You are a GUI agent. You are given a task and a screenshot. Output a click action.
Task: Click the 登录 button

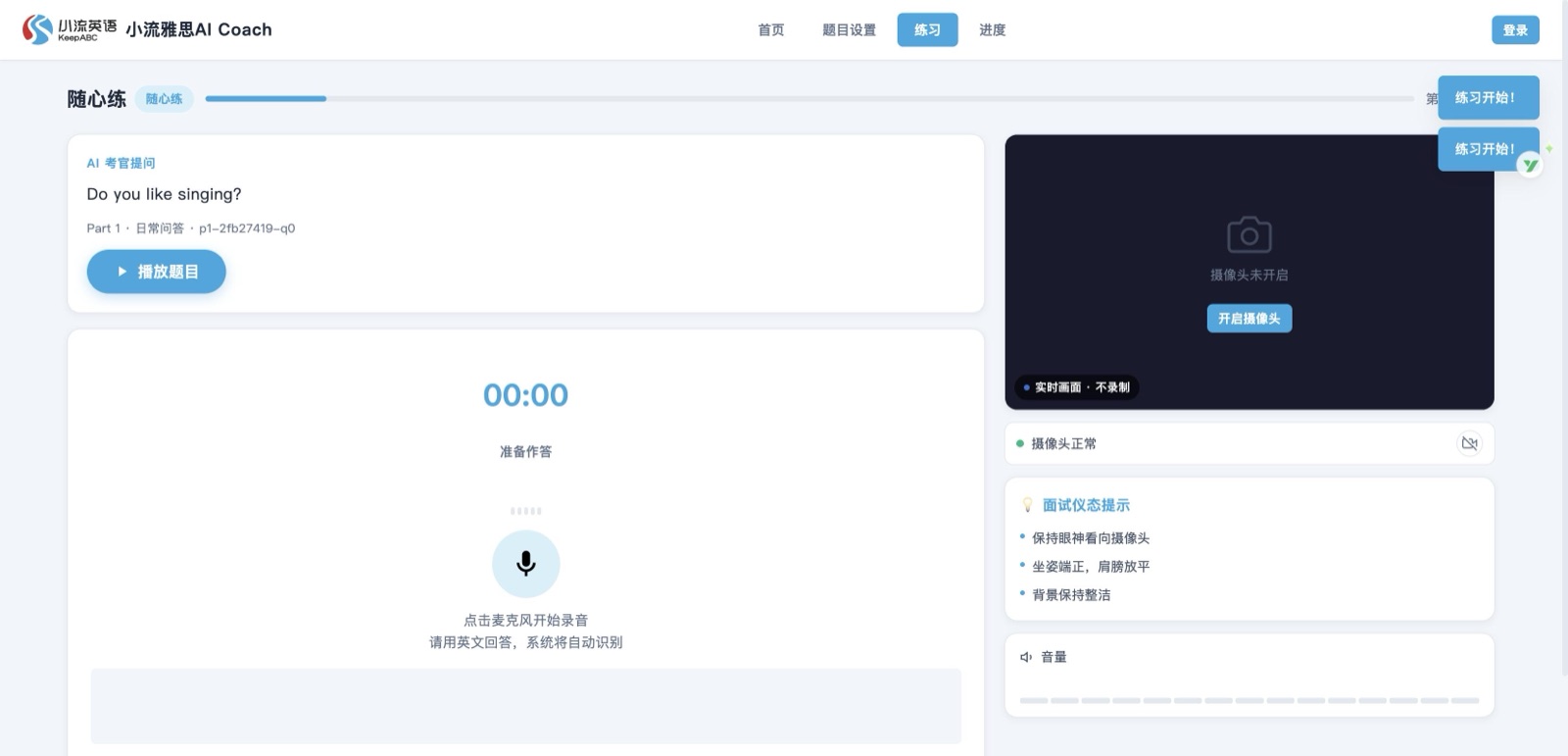[1515, 30]
